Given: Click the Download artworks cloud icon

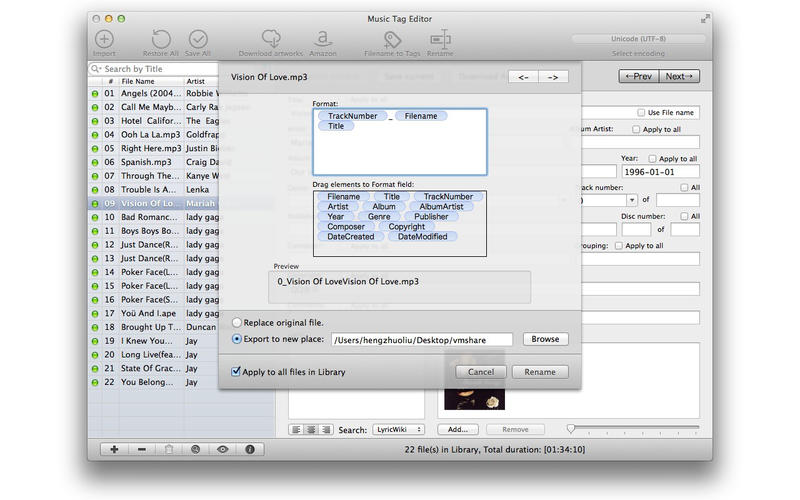Looking at the screenshot, I should tap(270, 39).
